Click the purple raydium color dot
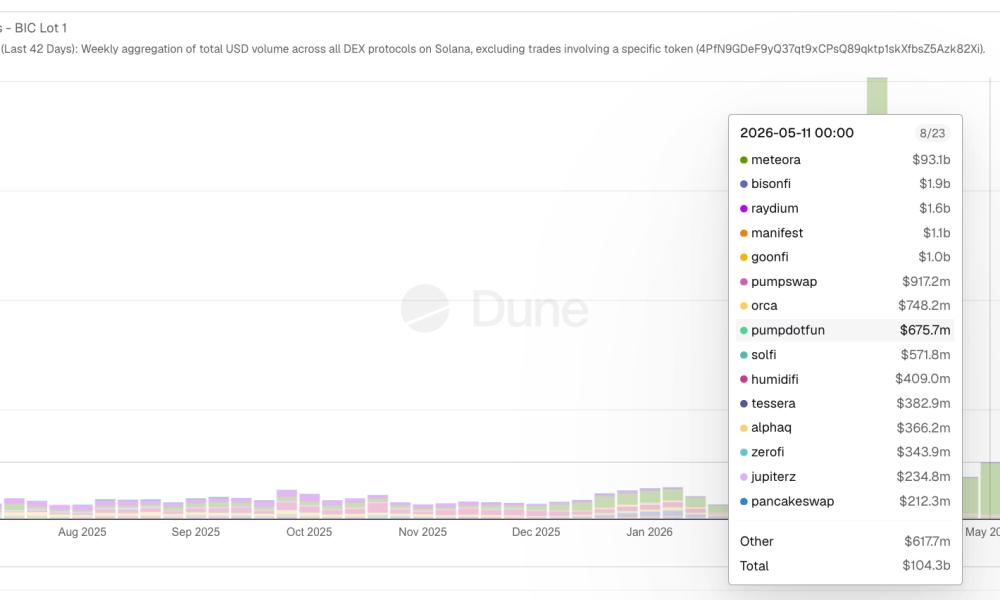 (x=744, y=209)
